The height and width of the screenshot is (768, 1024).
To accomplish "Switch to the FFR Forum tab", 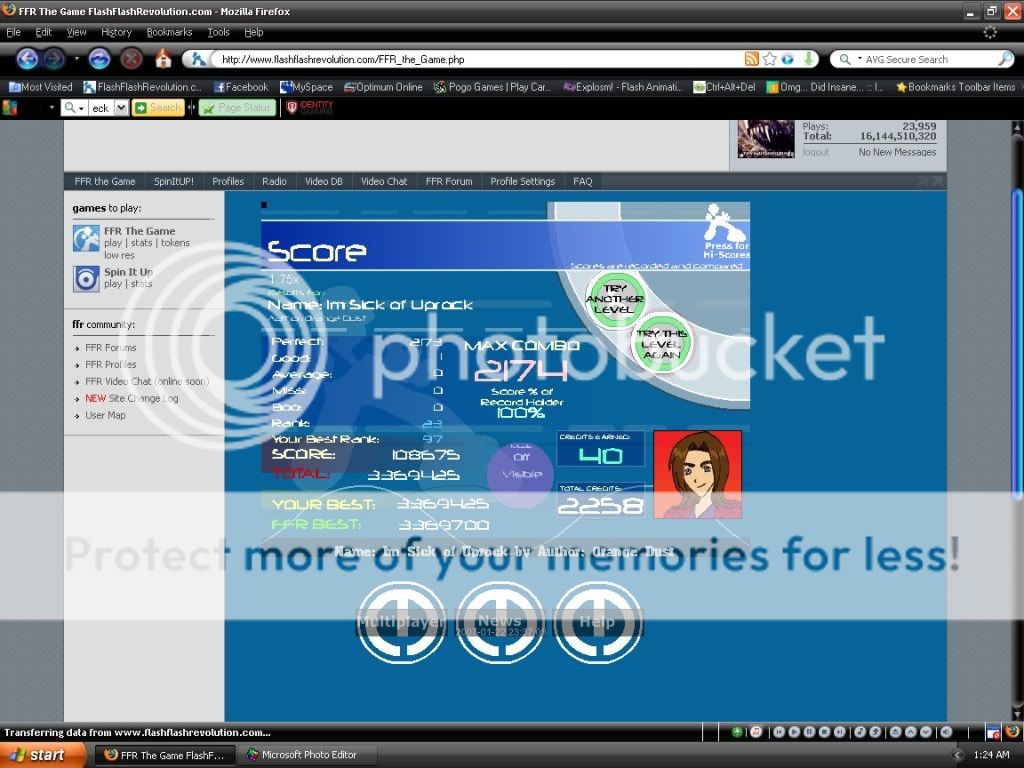I will coord(448,181).
